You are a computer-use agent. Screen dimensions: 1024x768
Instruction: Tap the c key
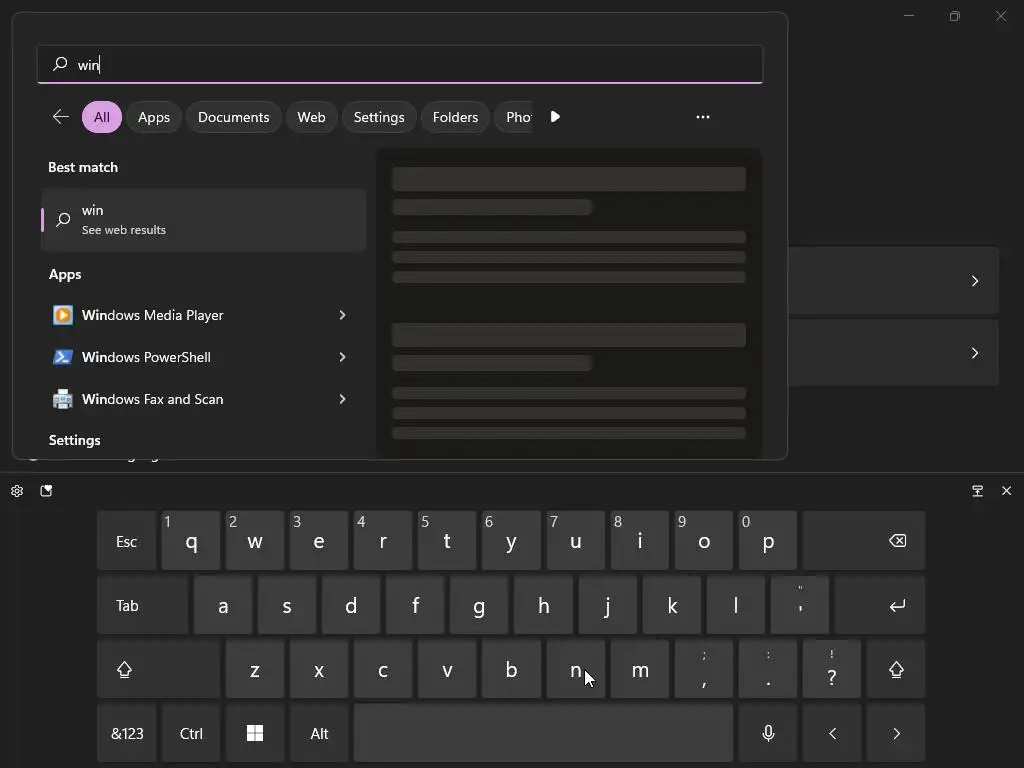(x=383, y=669)
